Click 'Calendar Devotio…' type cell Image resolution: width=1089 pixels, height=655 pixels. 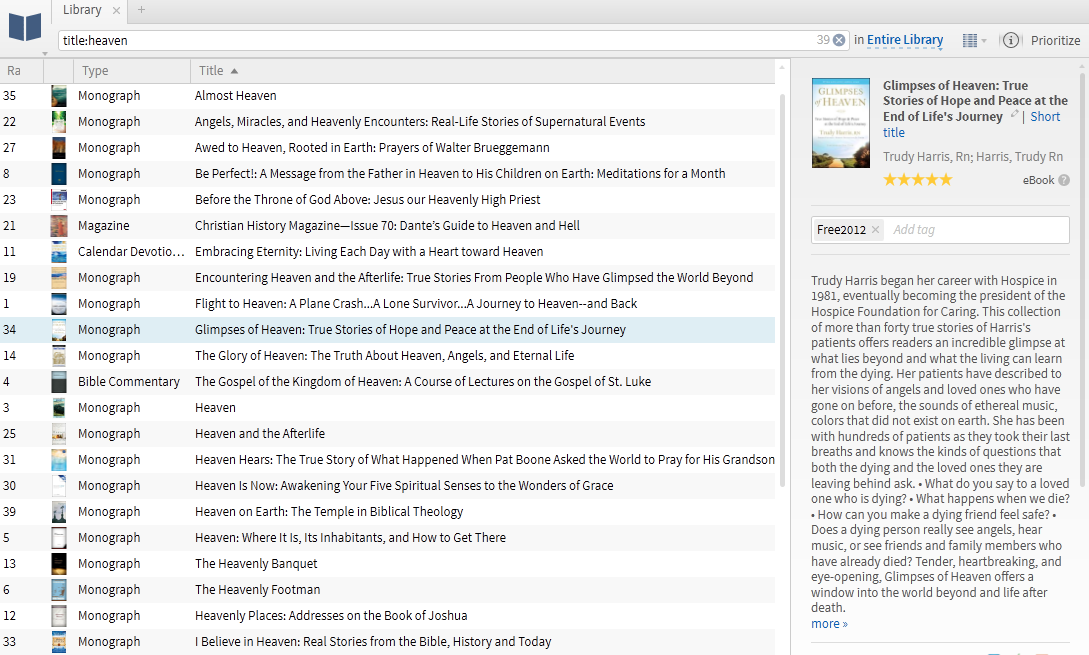click(x=131, y=252)
